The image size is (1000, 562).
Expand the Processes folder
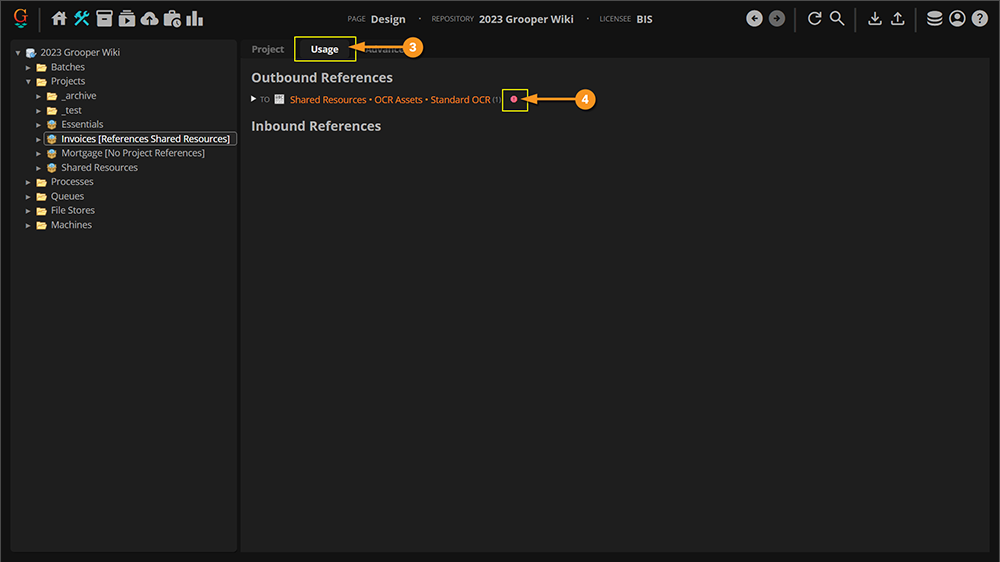[x=28, y=182]
